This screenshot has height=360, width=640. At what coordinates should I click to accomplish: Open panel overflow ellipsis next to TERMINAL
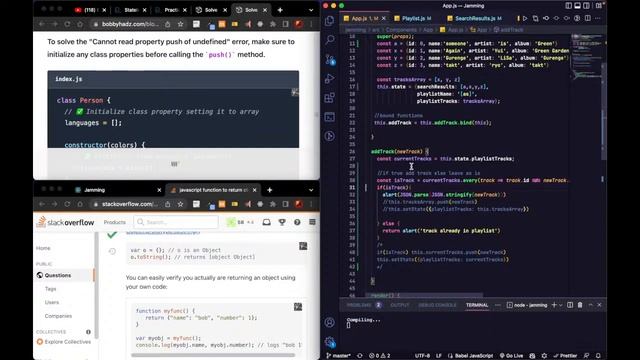(498, 305)
